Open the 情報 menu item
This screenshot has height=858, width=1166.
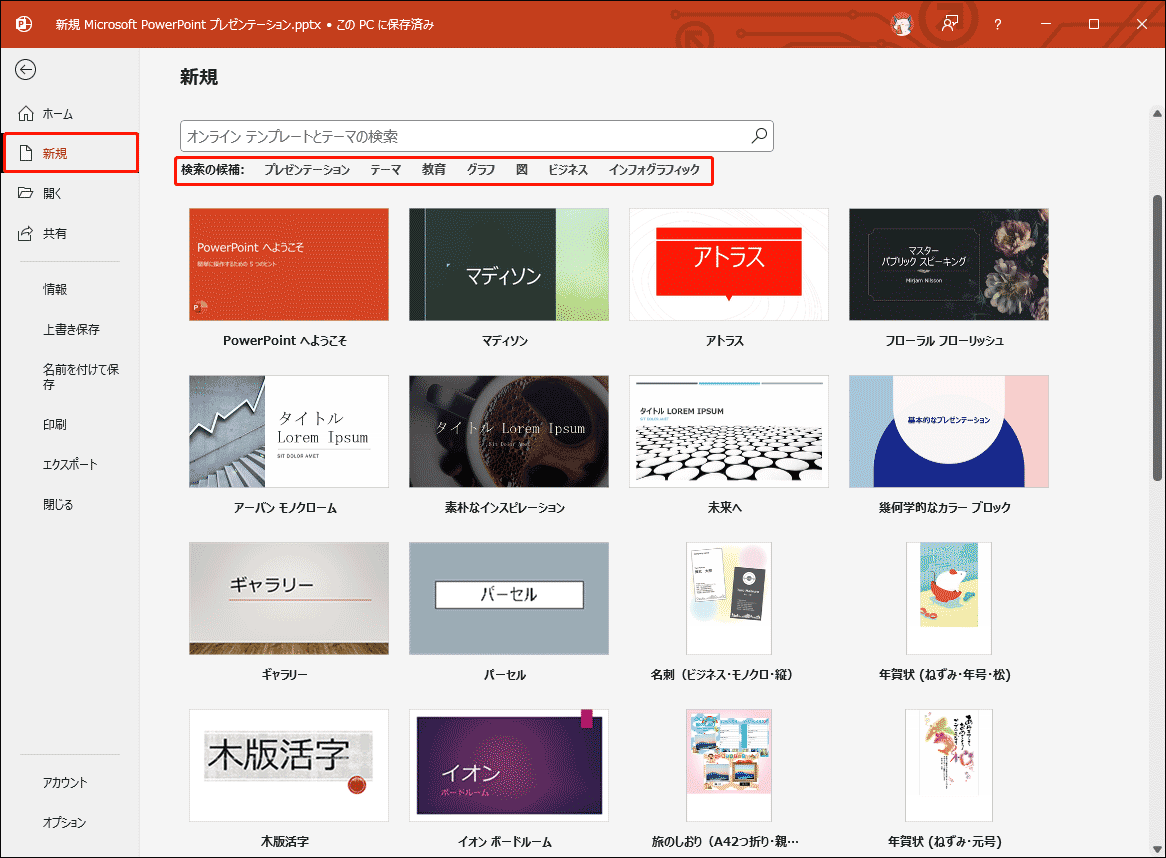(x=55, y=289)
